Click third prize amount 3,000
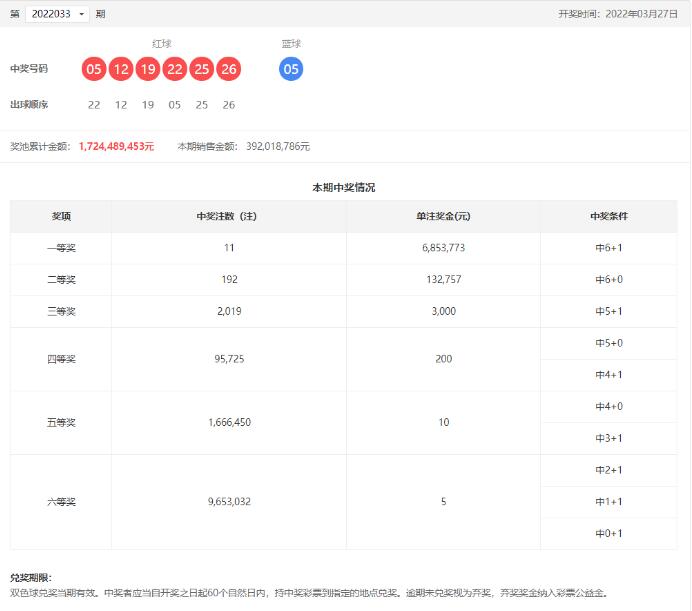Viewport: 692px width, 611px height. click(x=444, y=311)
